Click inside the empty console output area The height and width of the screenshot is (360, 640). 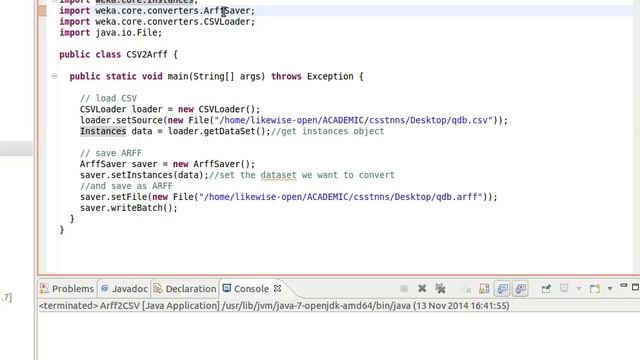[338, 336]
